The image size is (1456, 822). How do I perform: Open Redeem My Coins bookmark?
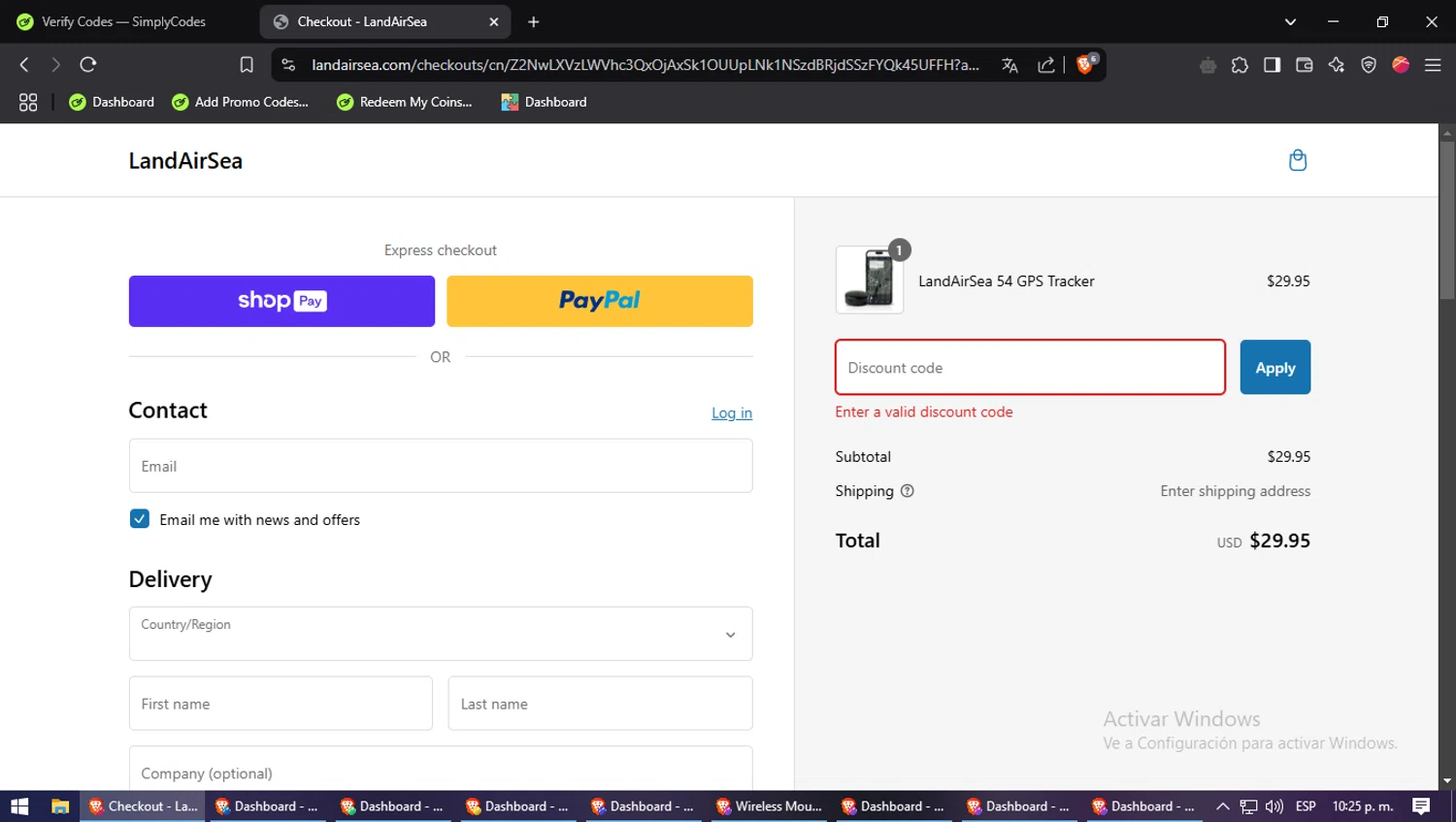pos(405,102)
